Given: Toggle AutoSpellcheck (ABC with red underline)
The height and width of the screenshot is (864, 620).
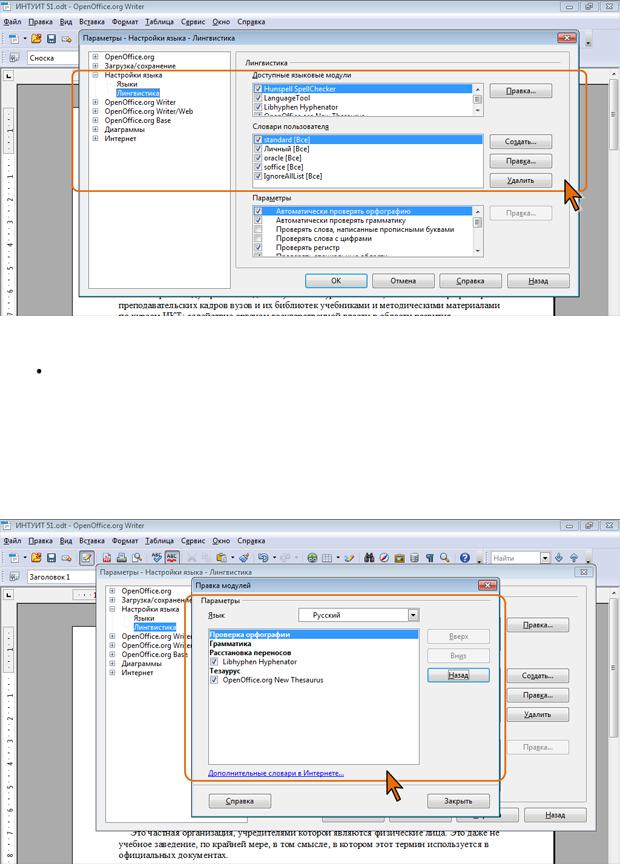Looking at the screenshot, I should tap(172, 558).
